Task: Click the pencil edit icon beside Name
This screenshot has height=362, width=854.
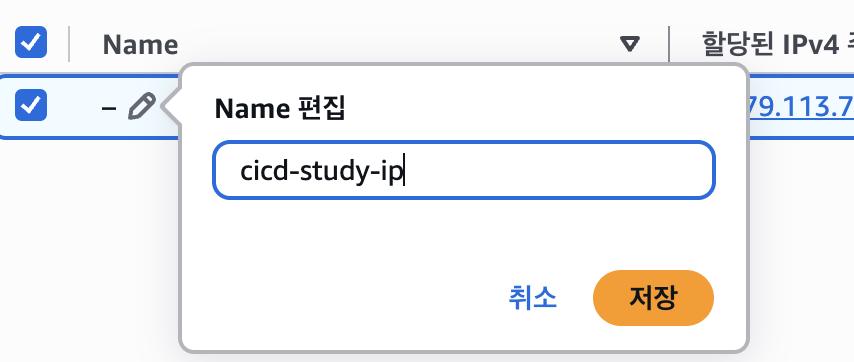Action: click(x=142, y=106)
